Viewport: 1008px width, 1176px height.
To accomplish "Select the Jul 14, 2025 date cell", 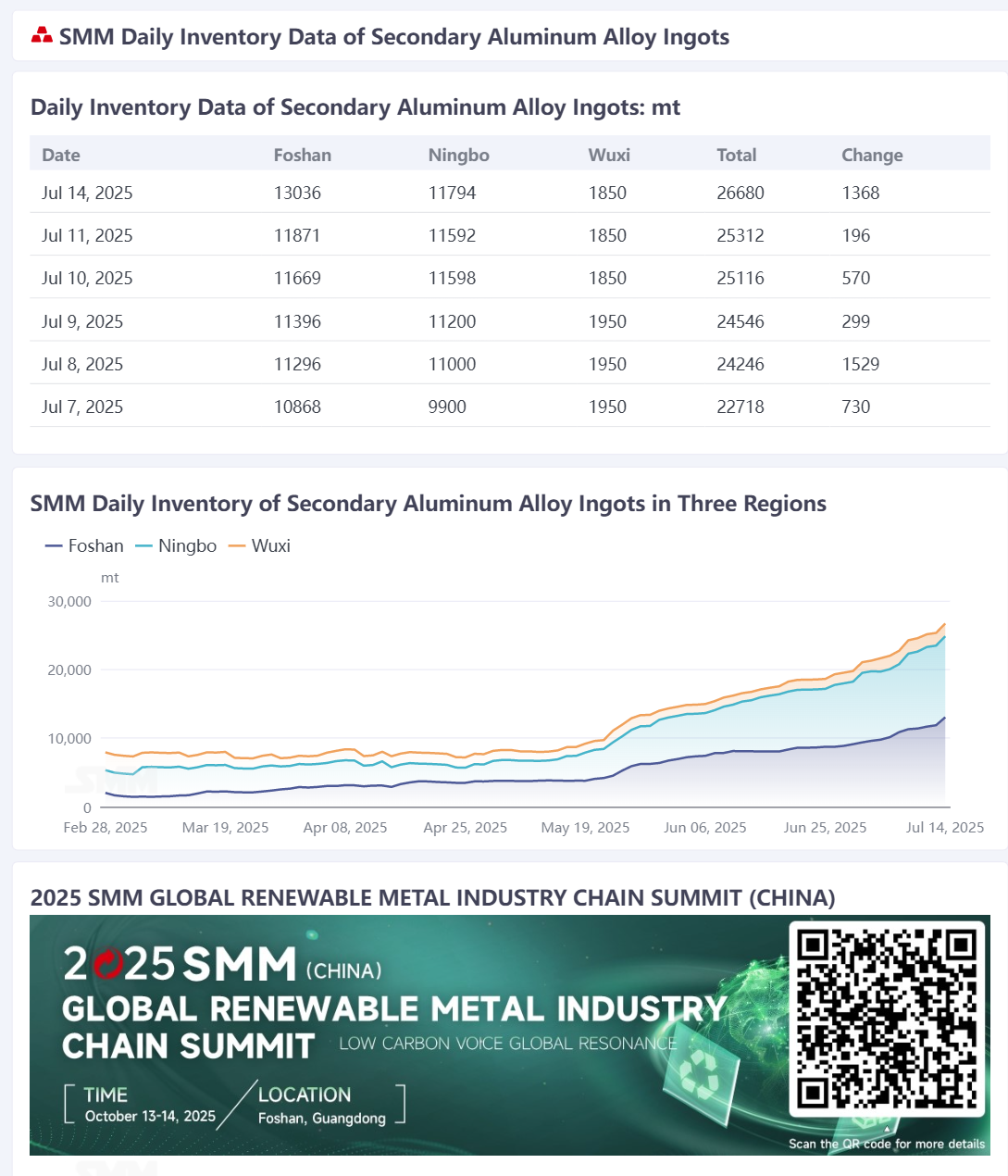I will click(x=87, y=193).
